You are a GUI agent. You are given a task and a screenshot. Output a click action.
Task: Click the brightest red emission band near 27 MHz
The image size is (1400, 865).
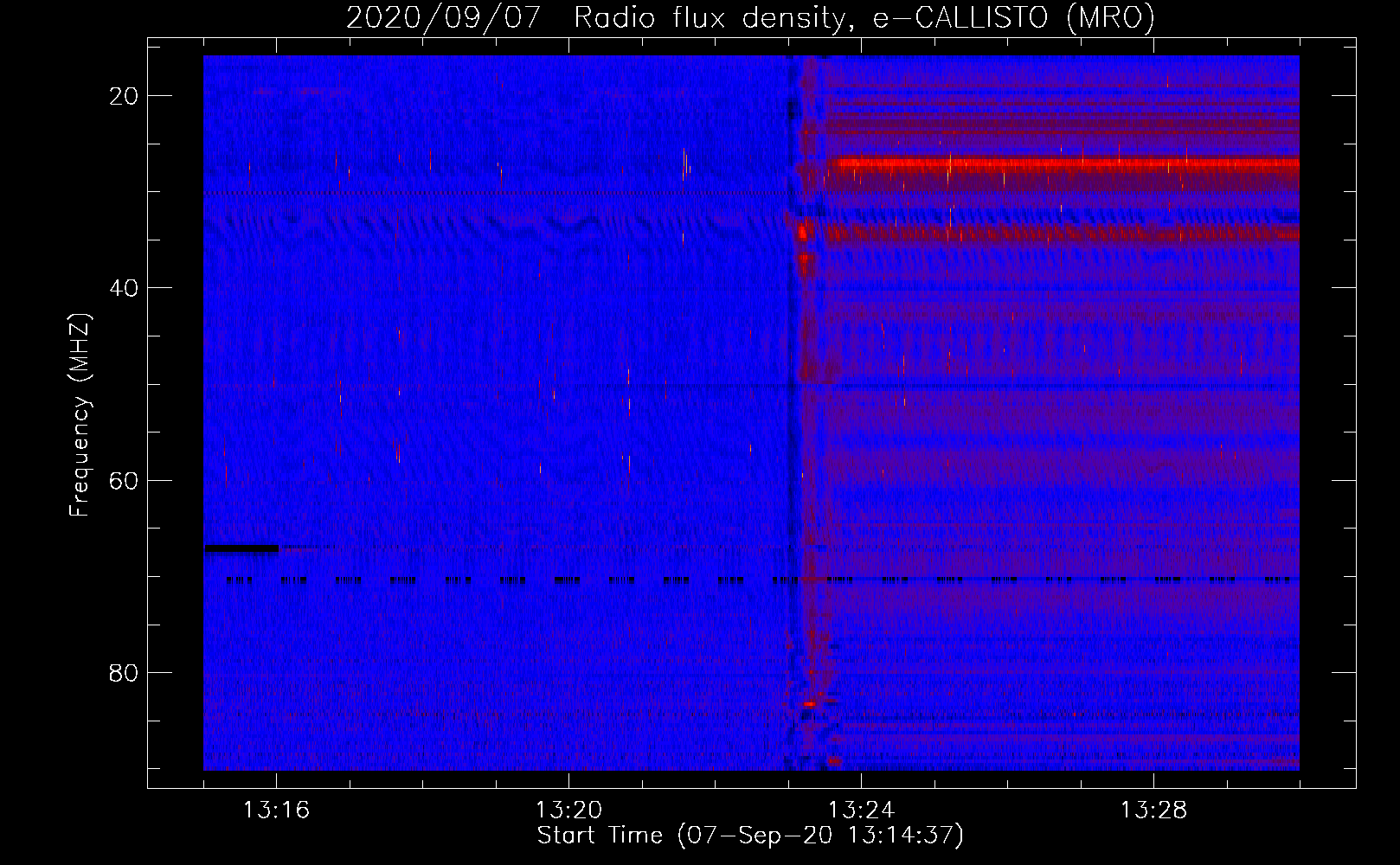click(1064, 163)
